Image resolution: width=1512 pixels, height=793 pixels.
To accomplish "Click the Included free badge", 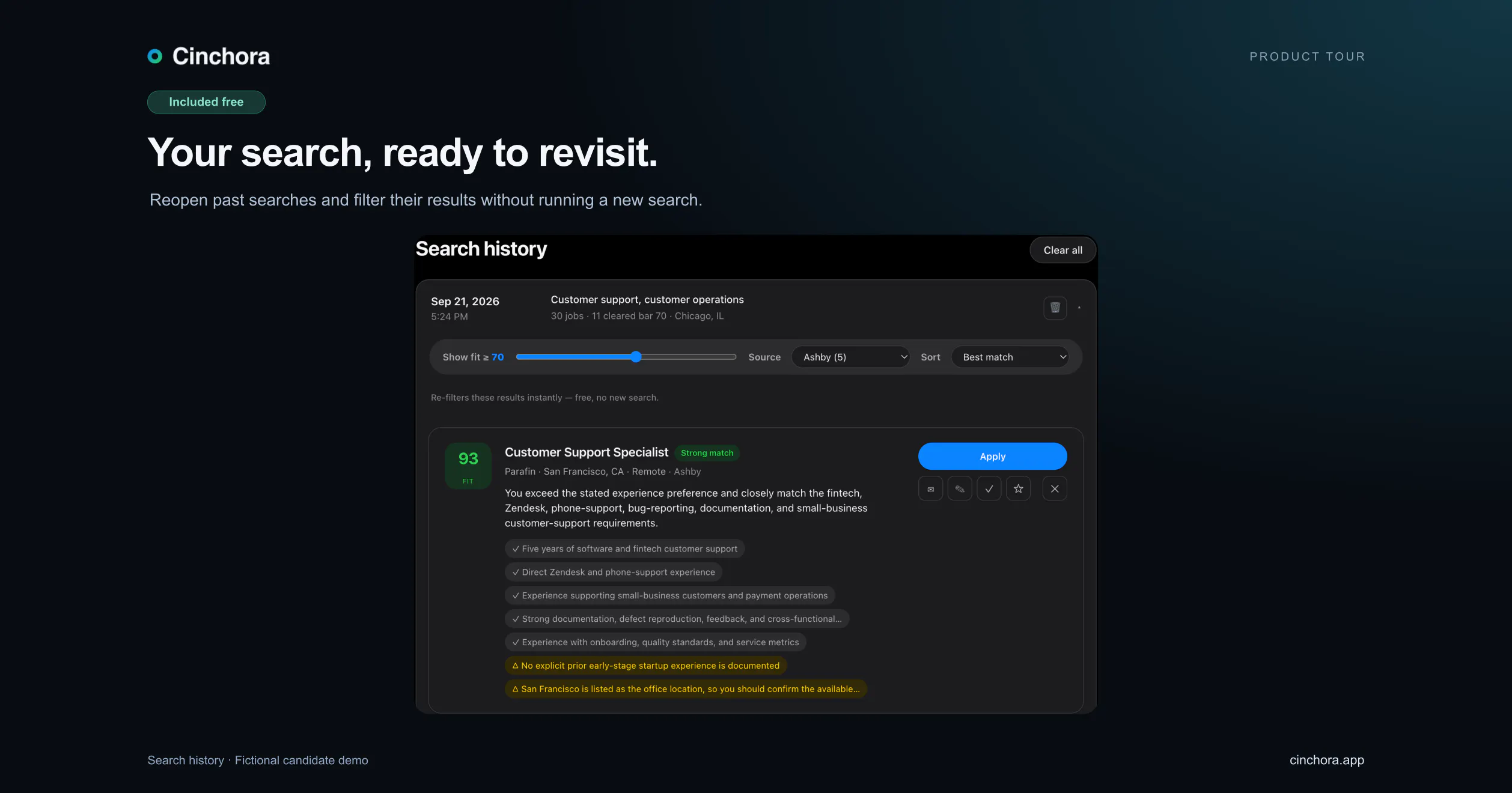I will (206, 102).
